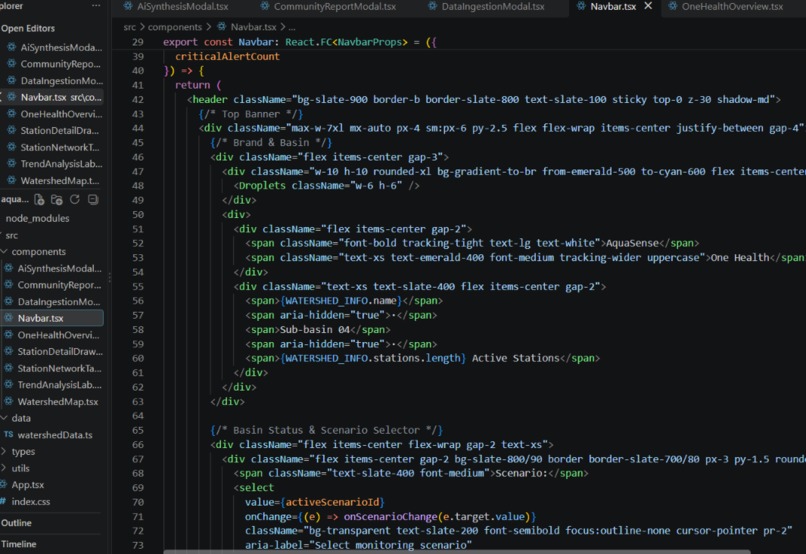The height and width of the screenshot is (554, 806).
Task: Click the React icon in the Navbar.tsx breadcrumb
Action: [x=222, y=27]
